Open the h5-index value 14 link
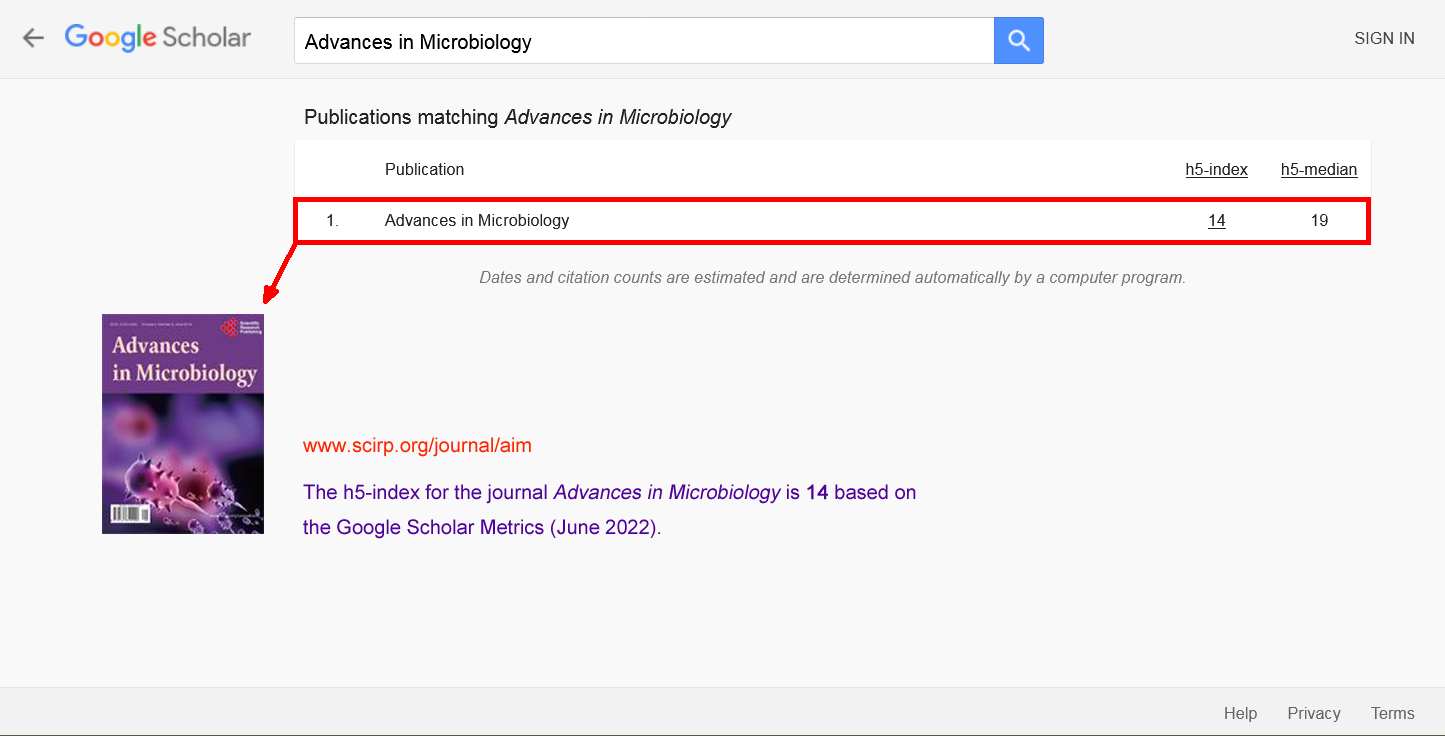The width and height of the screenshot is (1445, 737). tap(1216, 221)
